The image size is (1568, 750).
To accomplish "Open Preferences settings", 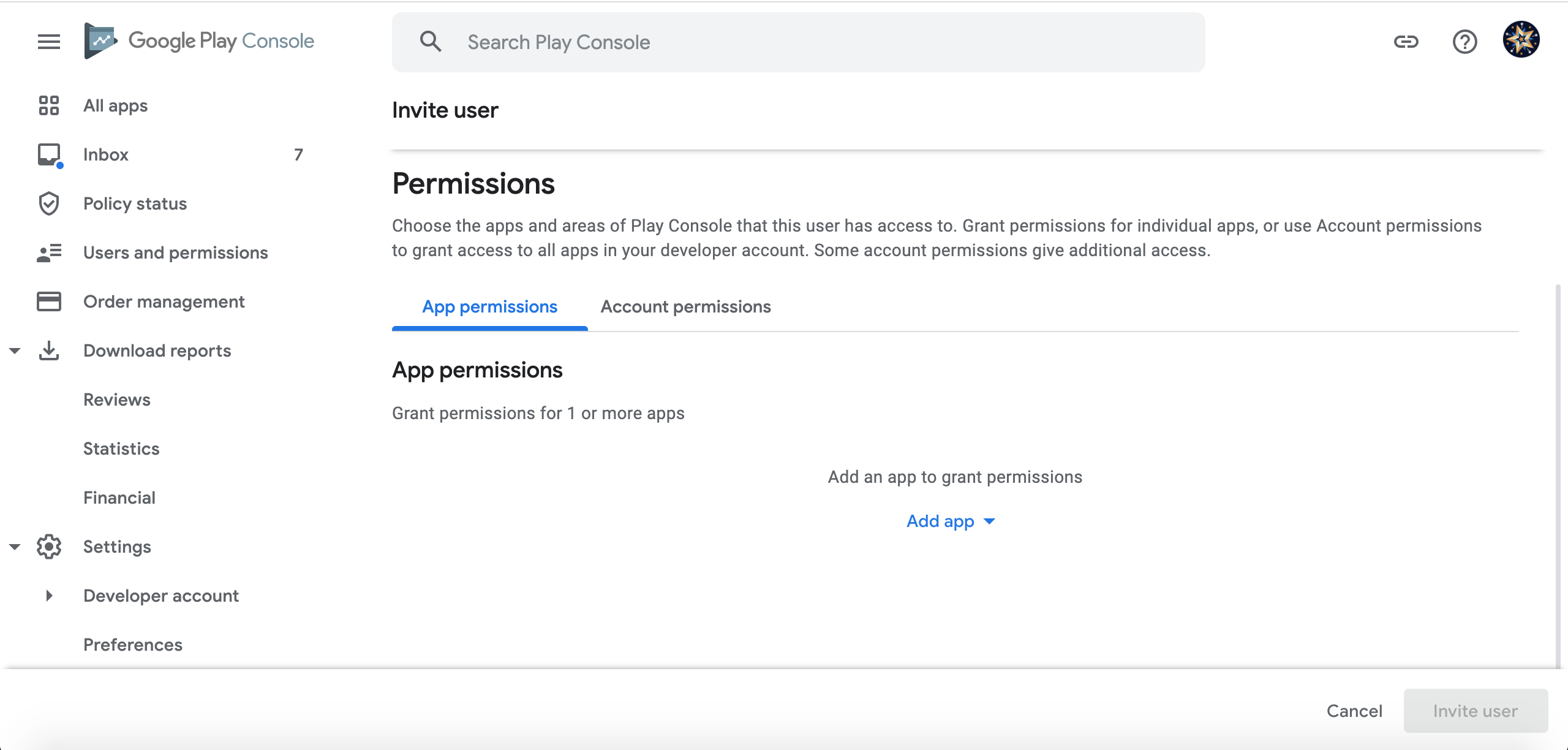I will (x=133, y=645).
